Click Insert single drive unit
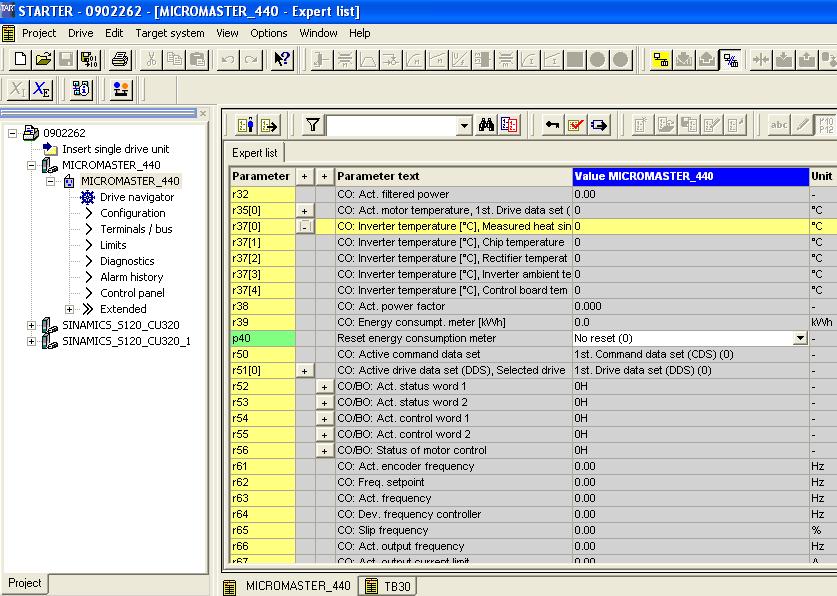This screenshot has width=837, height=596. [115, 149]
